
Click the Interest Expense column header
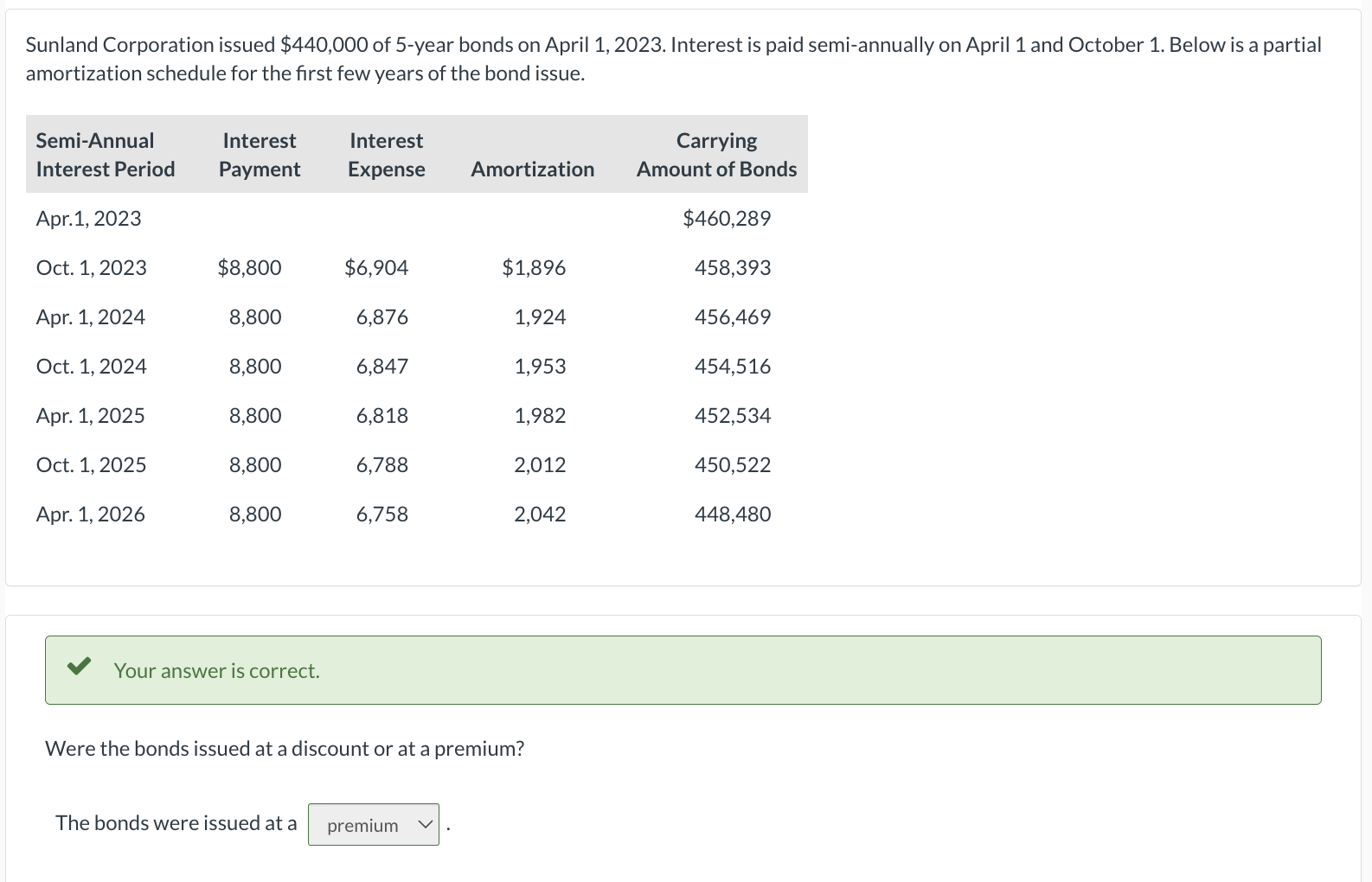[387, 155]
